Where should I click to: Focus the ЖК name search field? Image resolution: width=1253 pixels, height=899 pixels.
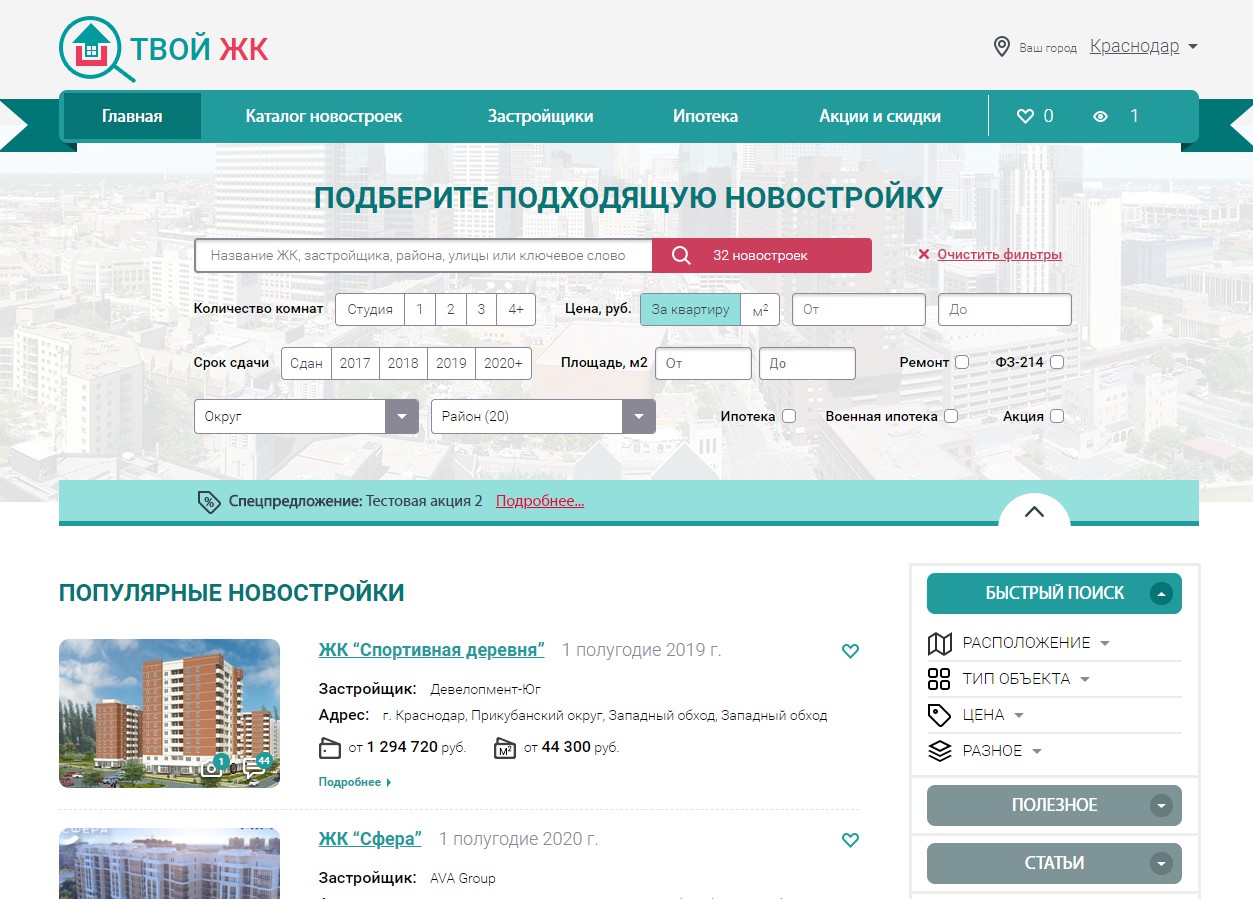point(423,255)
